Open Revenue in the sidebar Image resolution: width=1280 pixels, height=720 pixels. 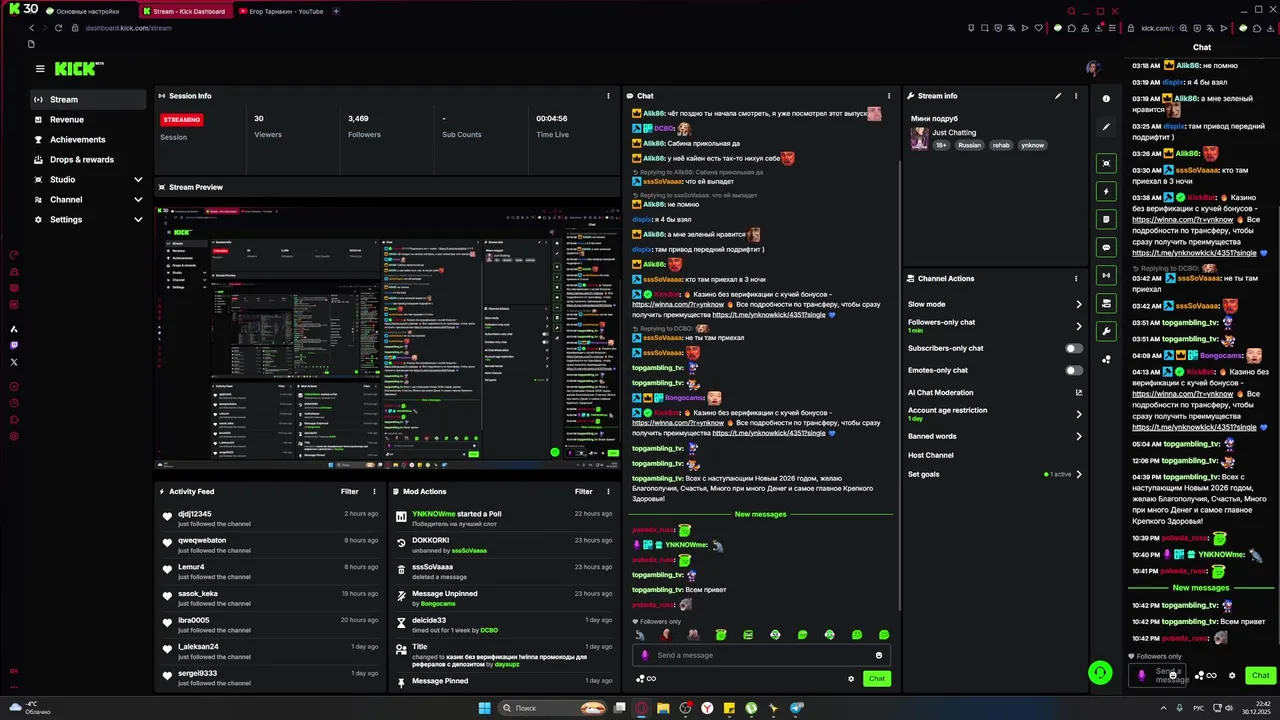tap(88, 119)
